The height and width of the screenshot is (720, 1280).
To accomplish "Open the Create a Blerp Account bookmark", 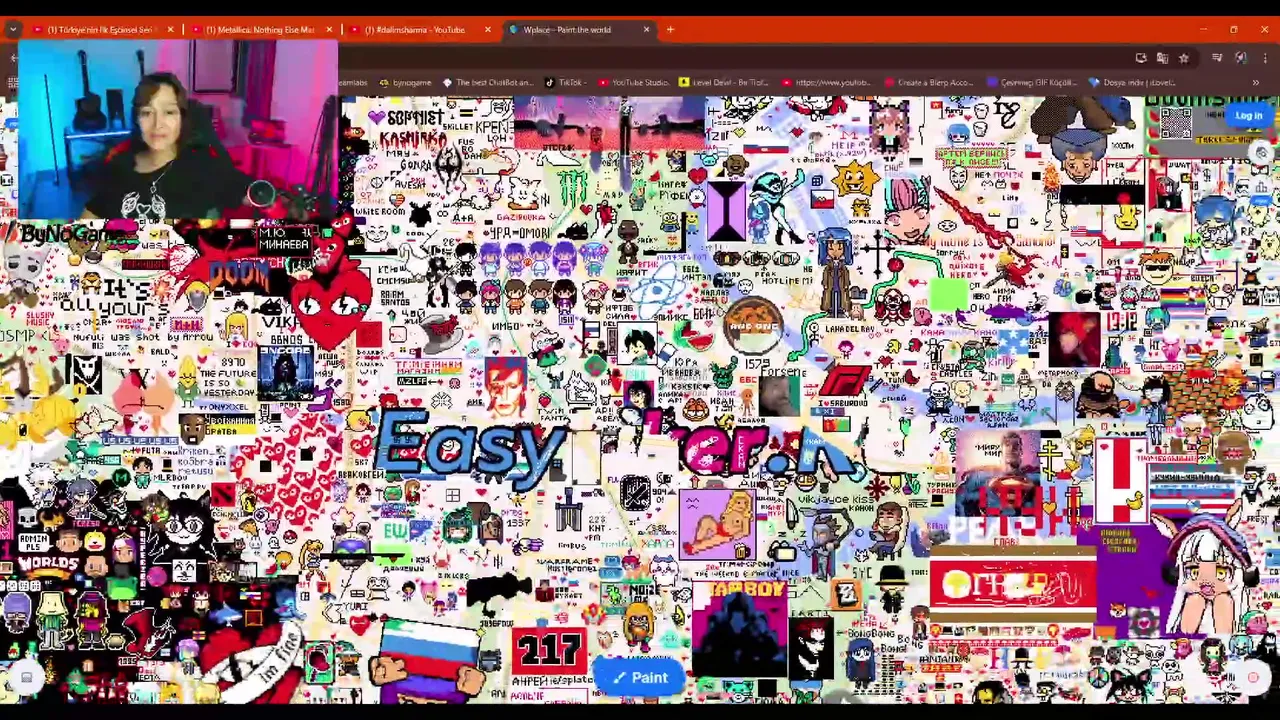I will 929,82.
